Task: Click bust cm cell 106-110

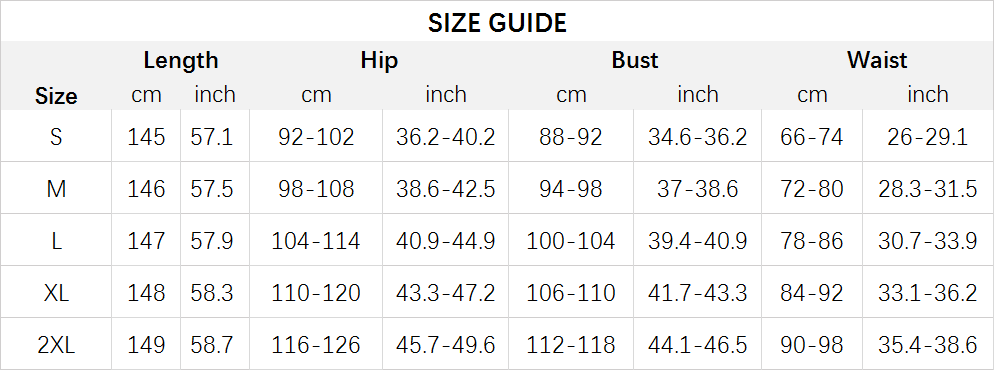Action: click(x=571, y=292)
